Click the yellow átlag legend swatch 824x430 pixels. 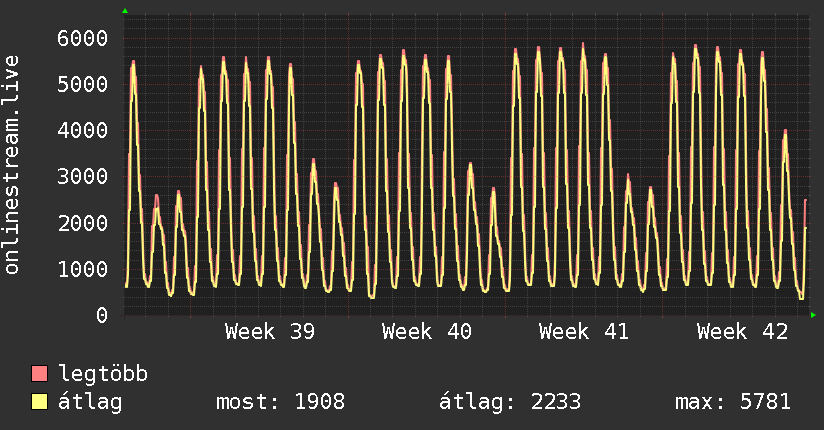pos(40,403)
